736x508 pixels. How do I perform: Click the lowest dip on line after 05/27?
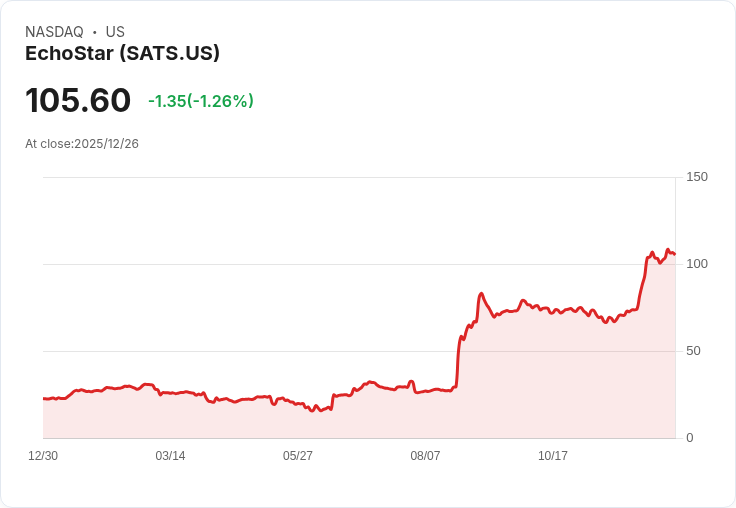(313, 411)
